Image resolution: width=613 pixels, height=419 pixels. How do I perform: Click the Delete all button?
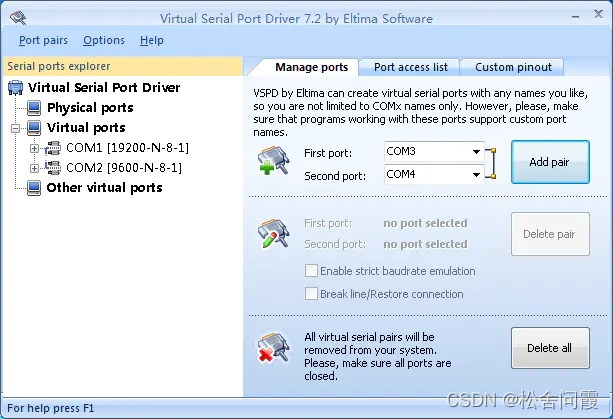point(550,348)
